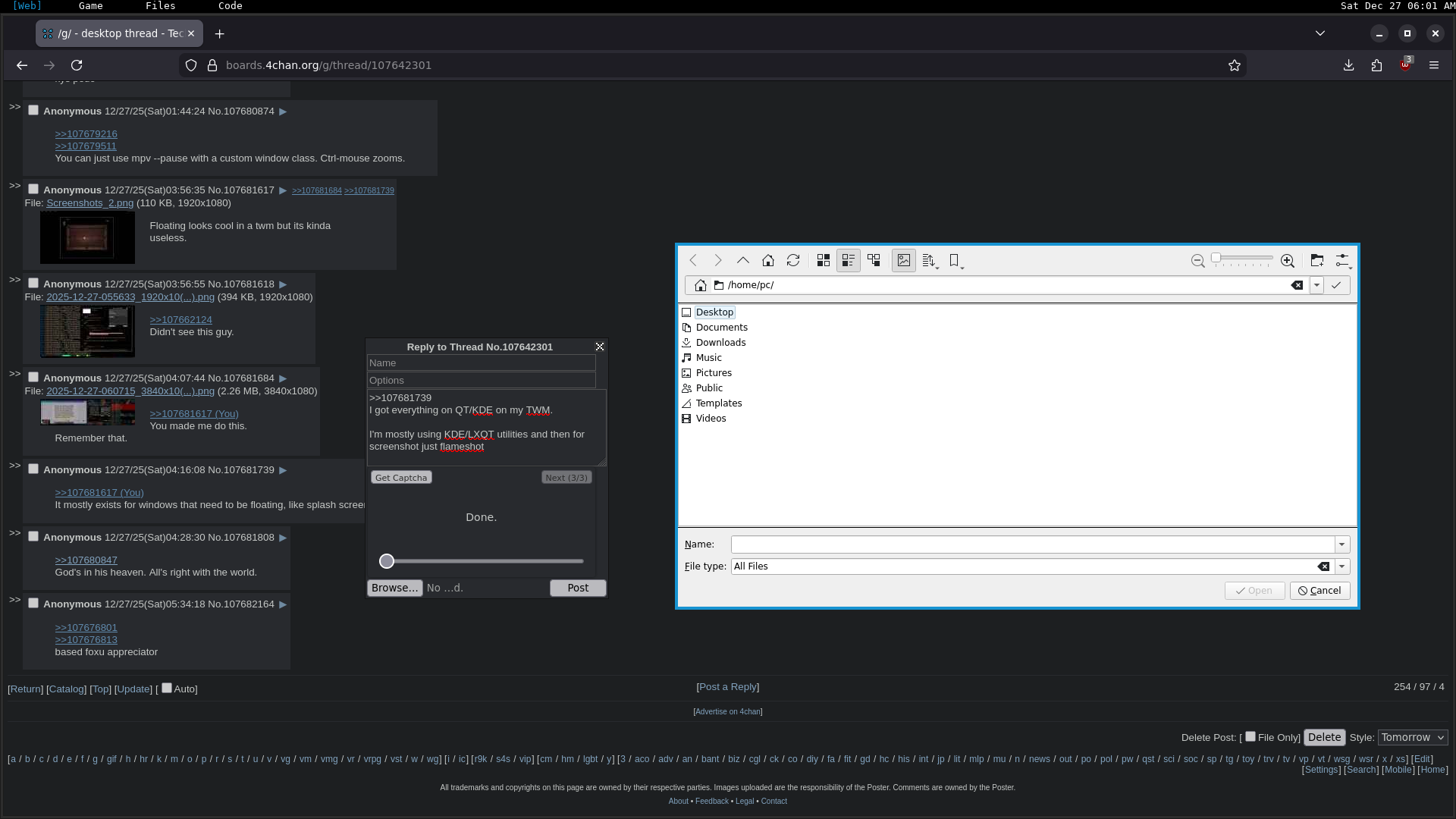
Task: Bookmark this page with star icon
Action: pos(1235,65)
